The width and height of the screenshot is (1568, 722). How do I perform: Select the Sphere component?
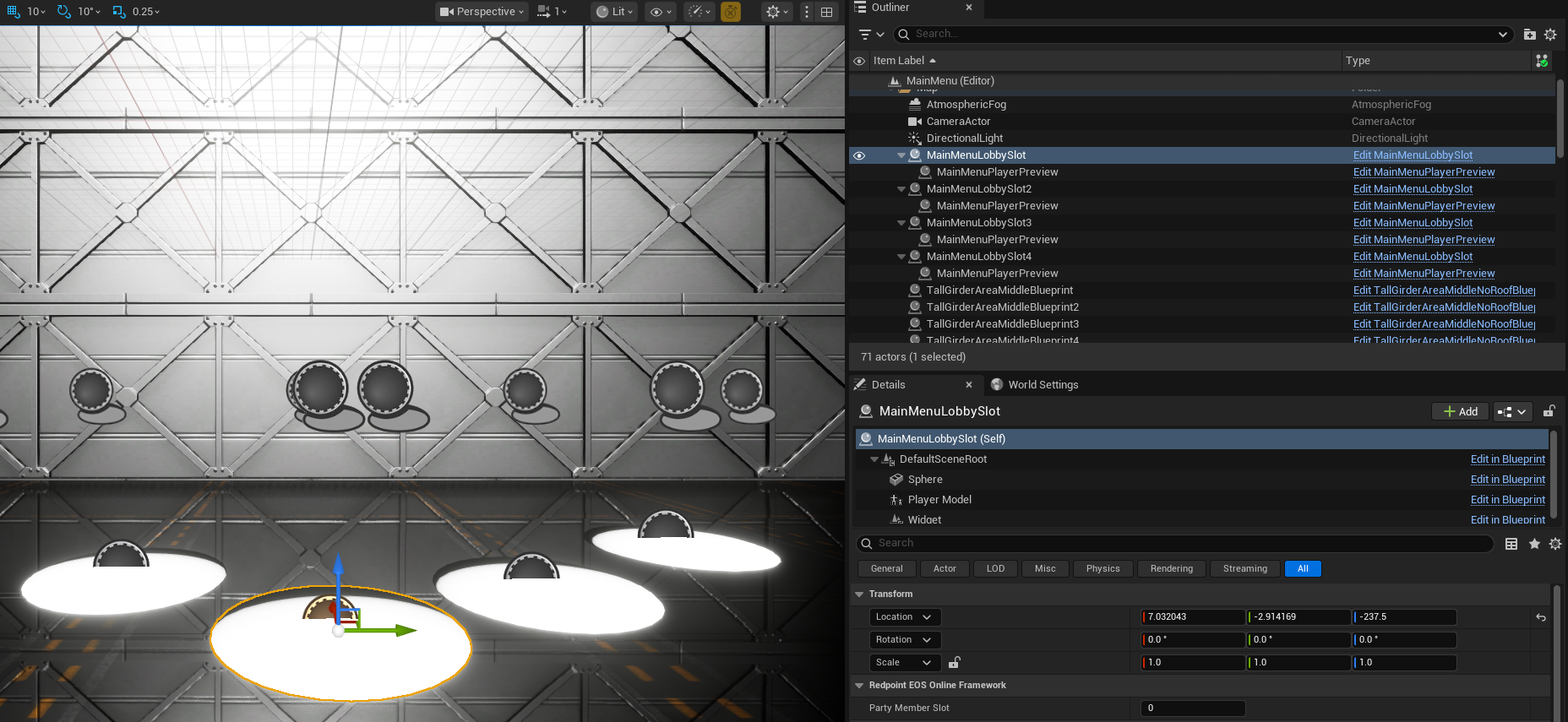pos(925,480)
